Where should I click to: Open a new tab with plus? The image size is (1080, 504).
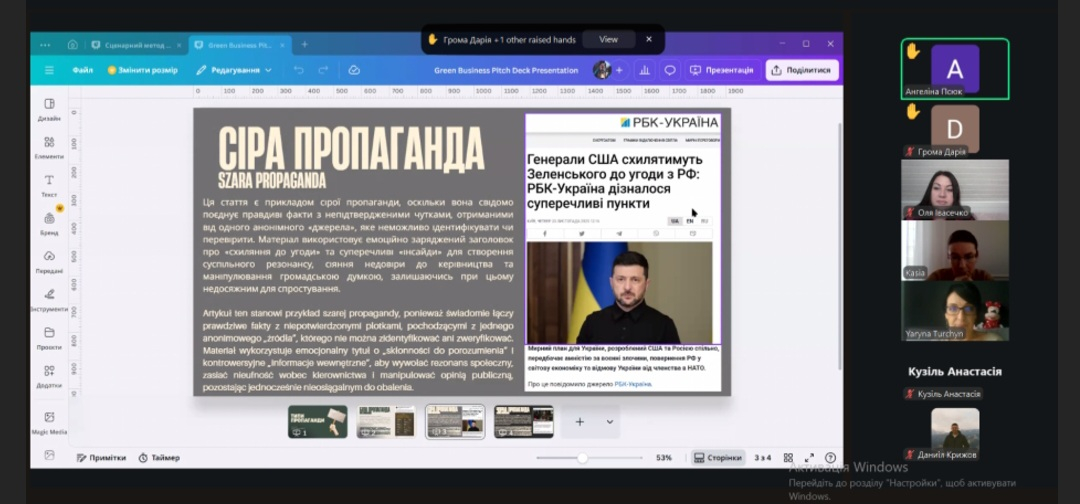pos(304,45)
